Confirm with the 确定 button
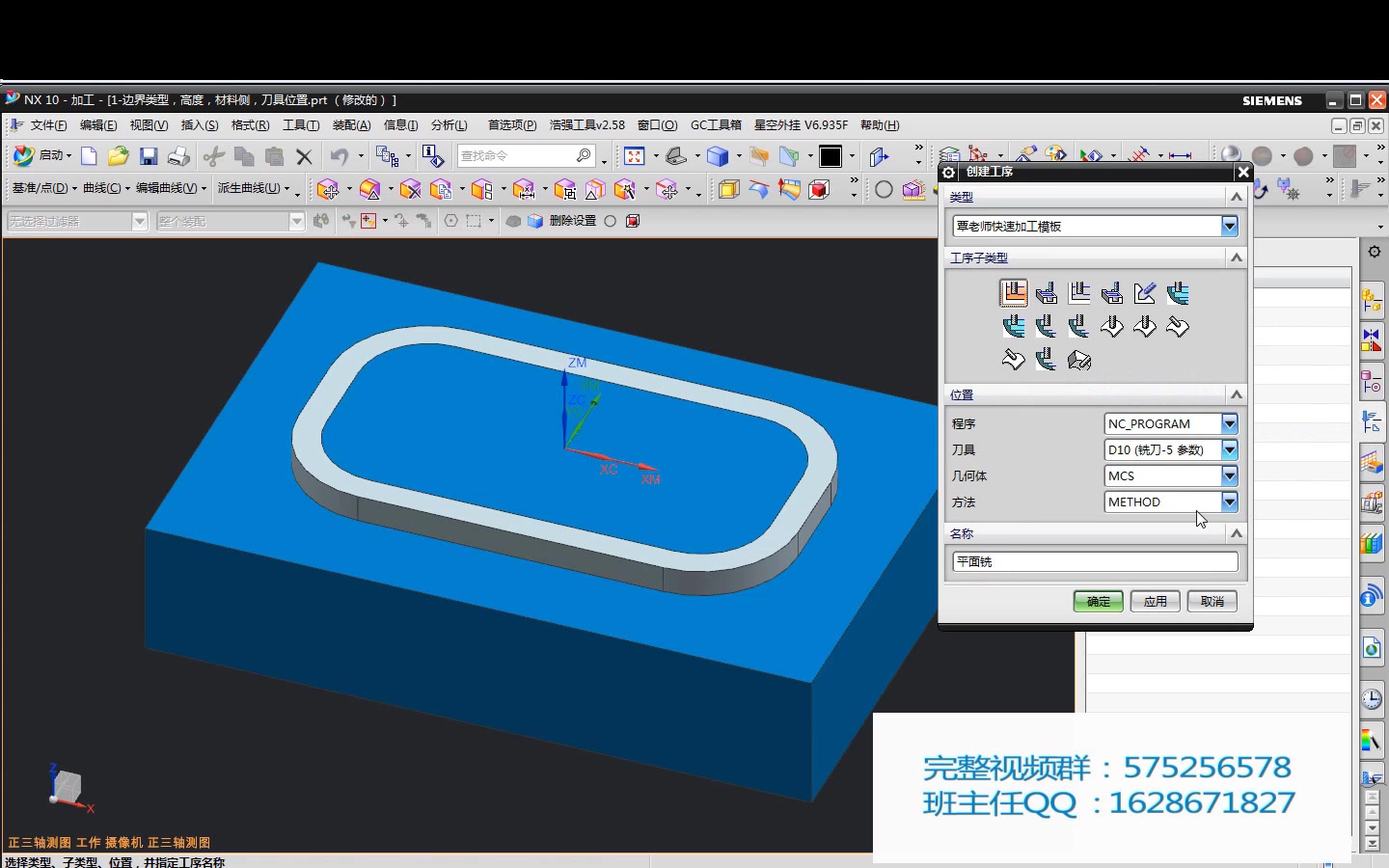The image size is (1389, 868). (x=1098, y=601)
